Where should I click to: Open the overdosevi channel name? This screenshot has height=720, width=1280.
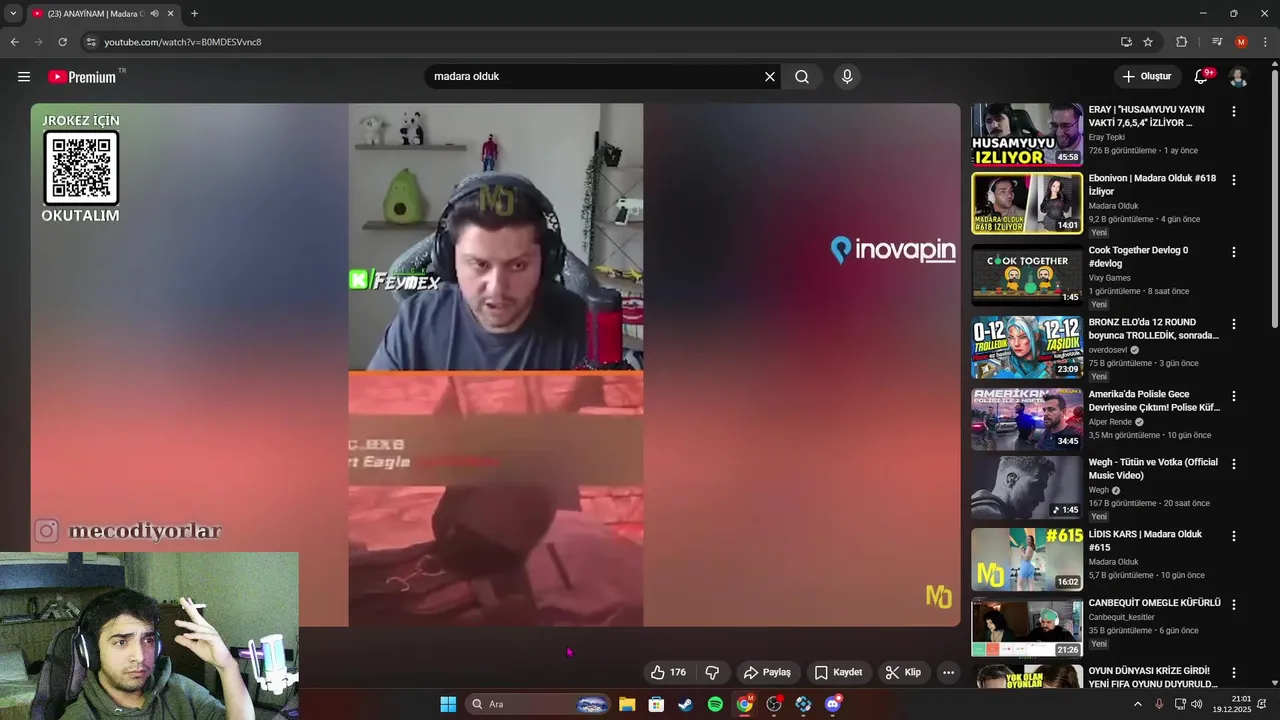point(1107,350)
